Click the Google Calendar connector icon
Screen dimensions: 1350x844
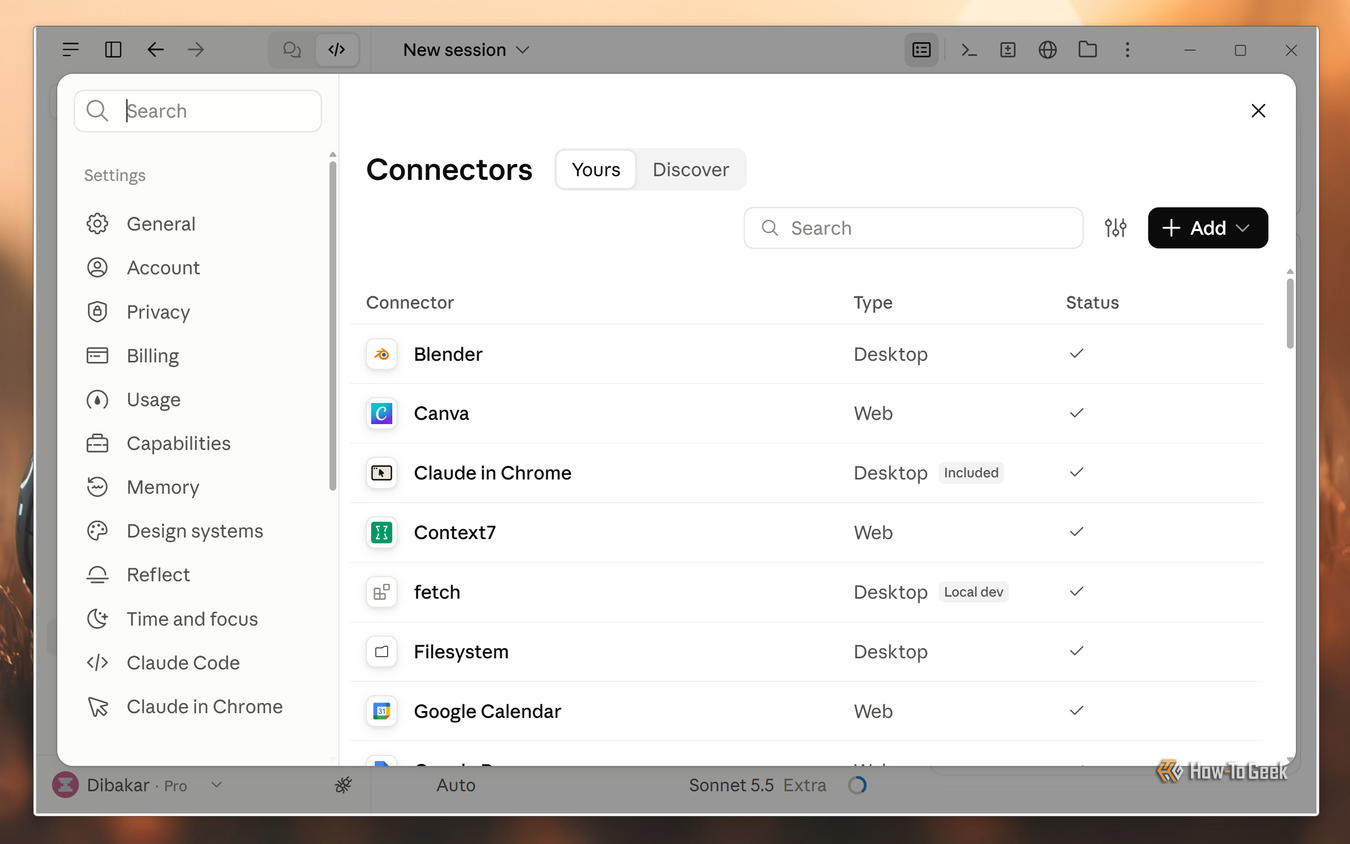tap(382, 711)
